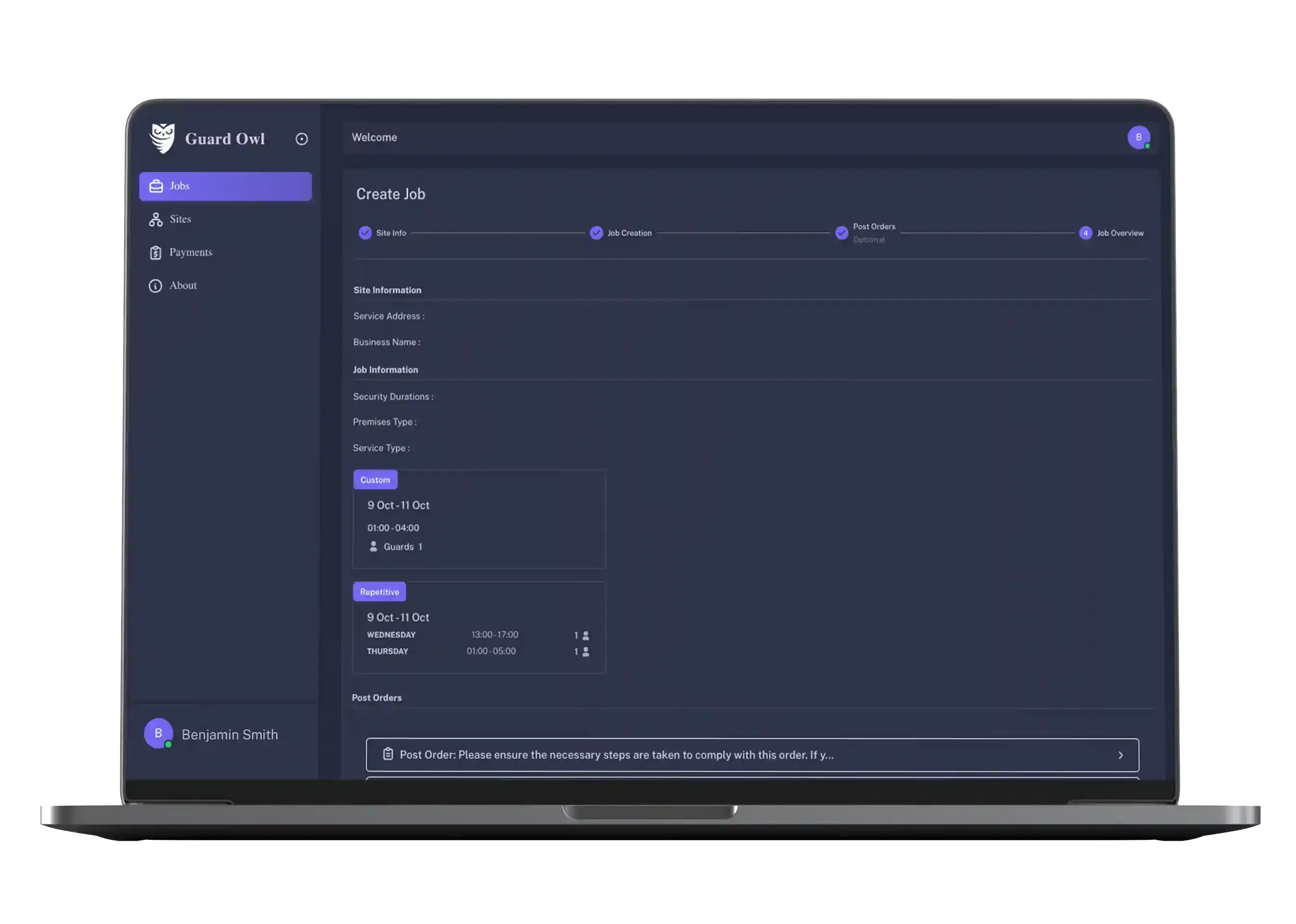1296x924 pixels.
Task: Click the Guard Owl owl logo icon
Action: (x=163, y=138)
